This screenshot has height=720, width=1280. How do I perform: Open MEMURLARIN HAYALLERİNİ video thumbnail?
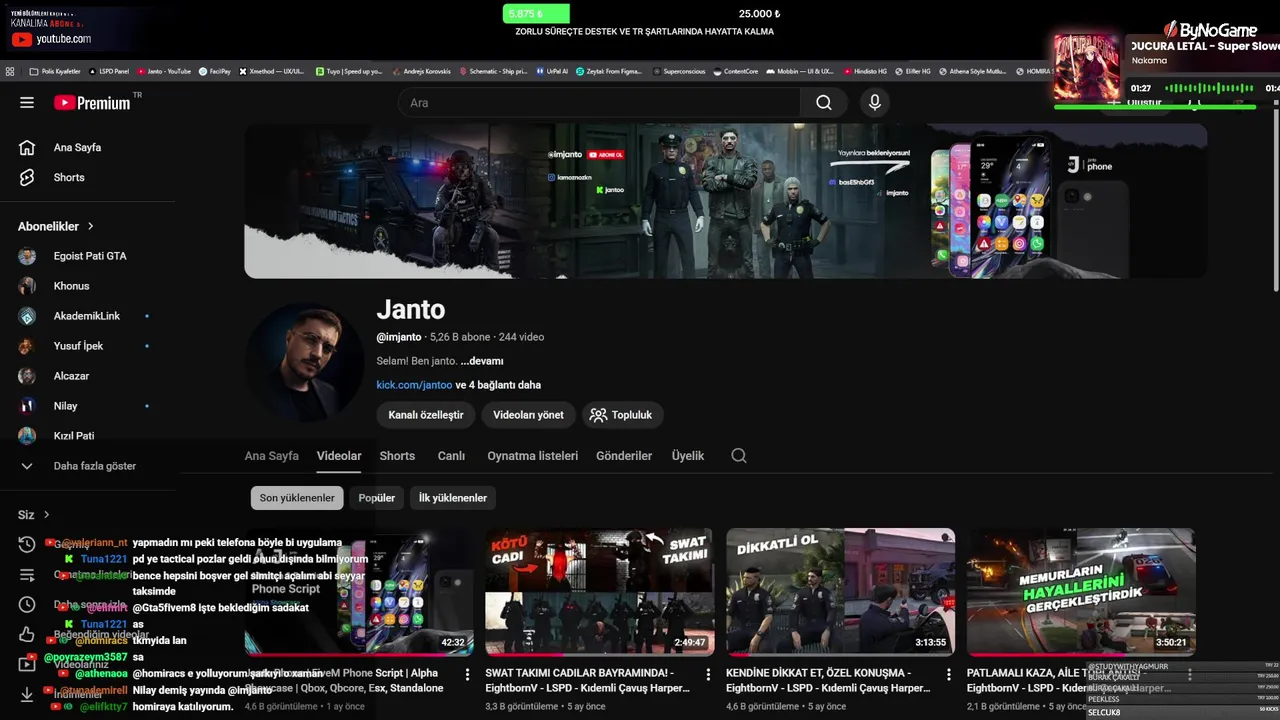click(1081, 592)
